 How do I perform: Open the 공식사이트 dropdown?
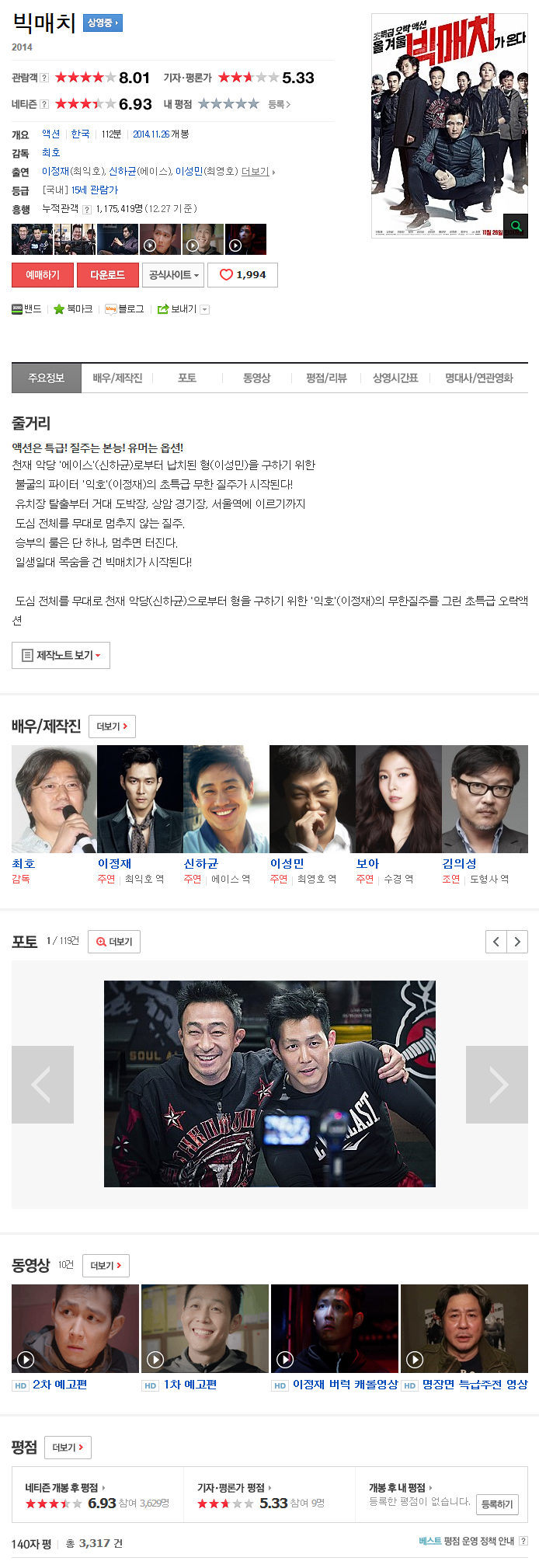pyautogui.click(x=174, y=275)
